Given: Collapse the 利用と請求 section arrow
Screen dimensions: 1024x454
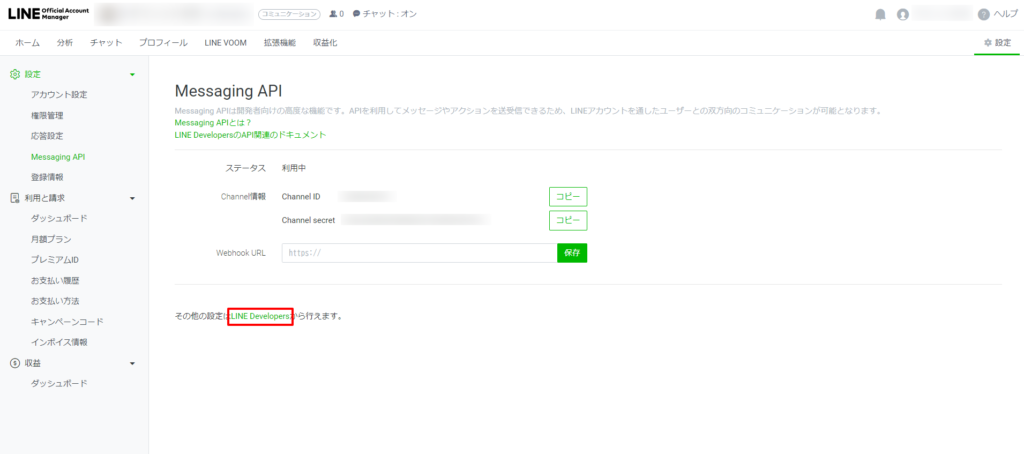Looking at the screenshot, I should click(x=133, y=198).
